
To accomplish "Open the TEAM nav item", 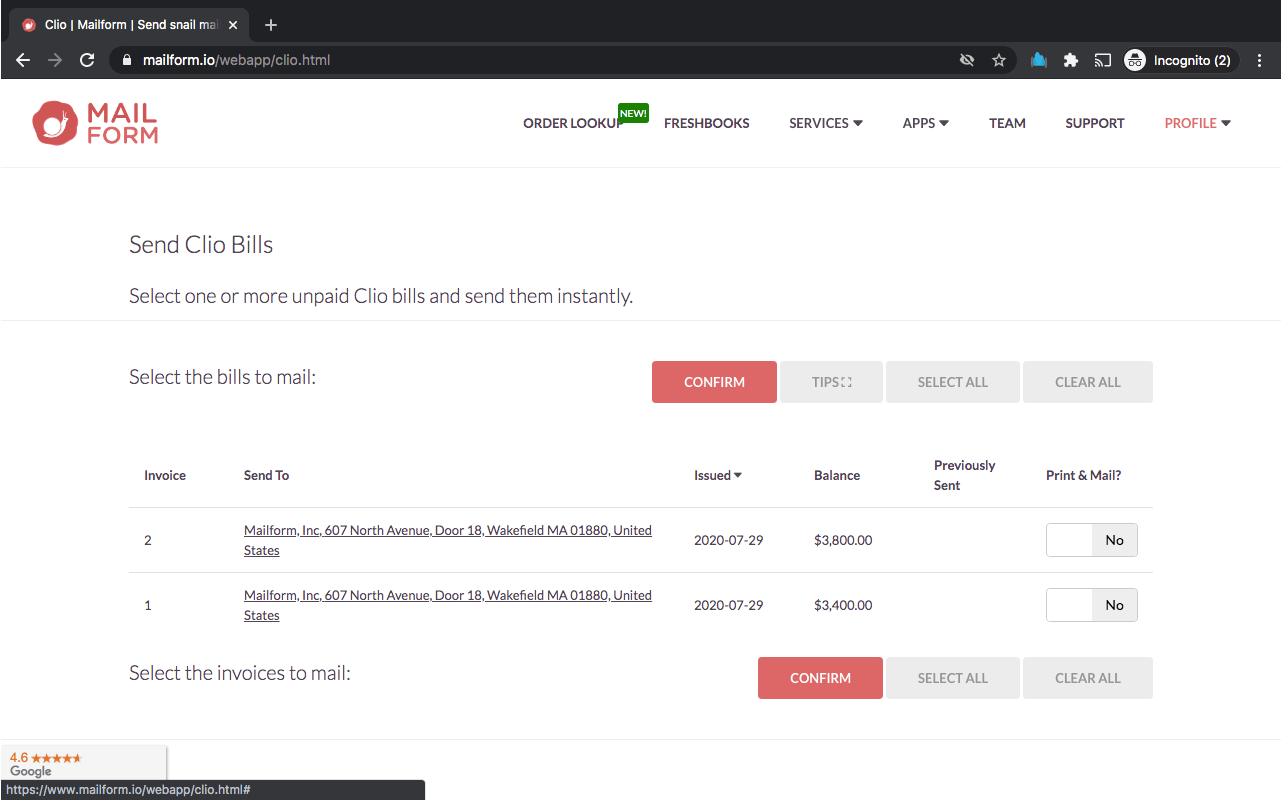I will tap(1007, 123).
